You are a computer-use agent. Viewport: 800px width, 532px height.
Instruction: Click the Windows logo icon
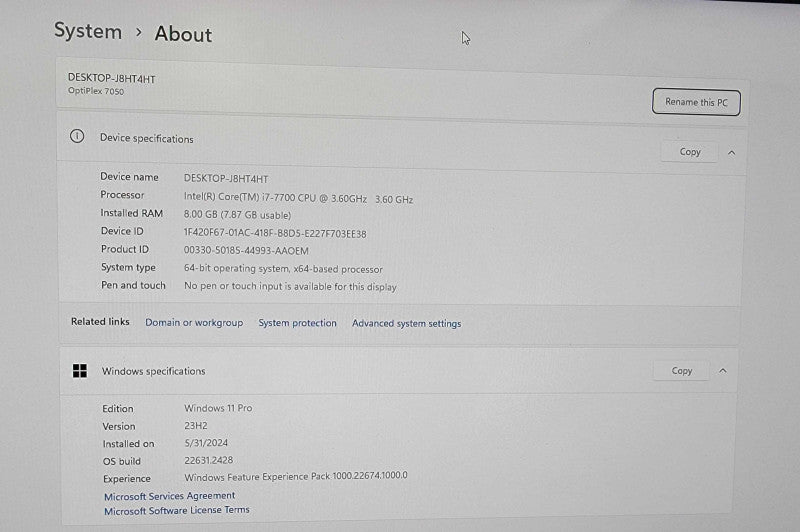coord(80,371)
